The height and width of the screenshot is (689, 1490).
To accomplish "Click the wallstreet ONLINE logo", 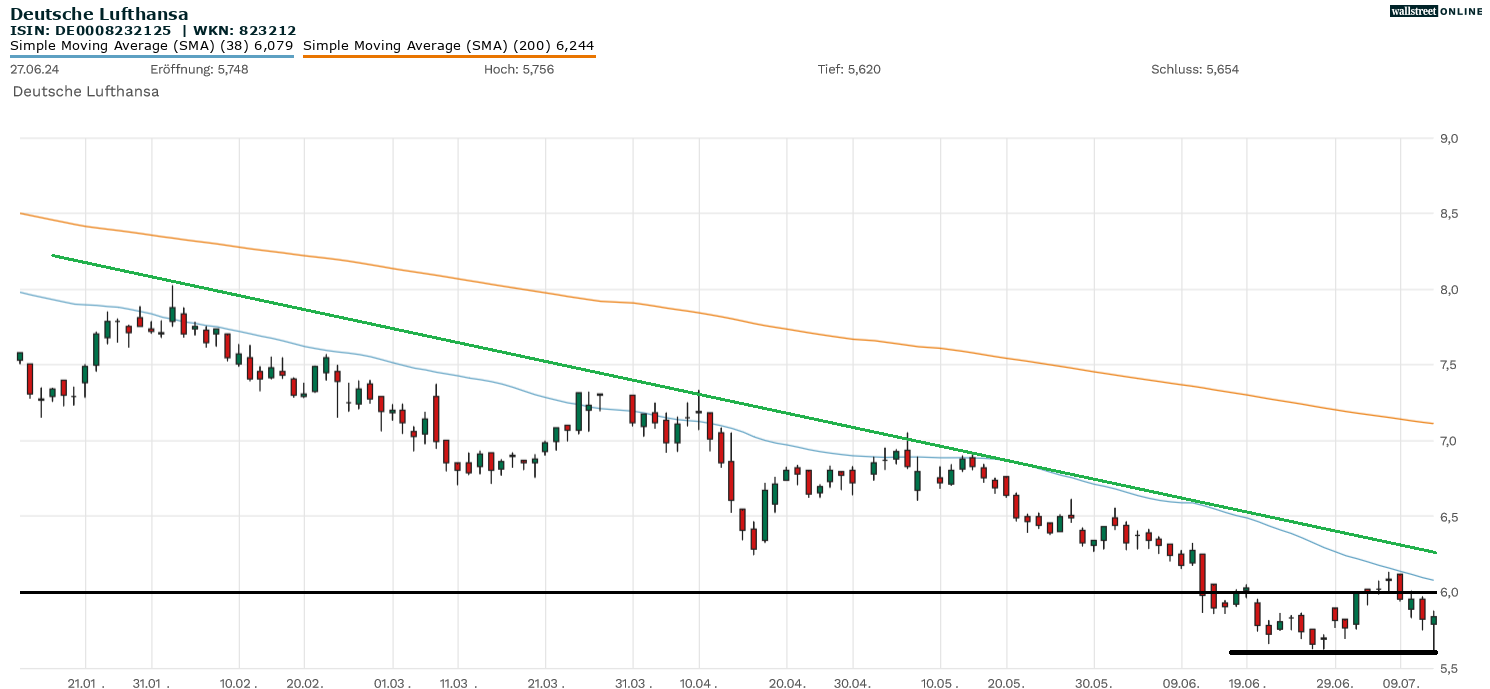I will [1436, 11].
